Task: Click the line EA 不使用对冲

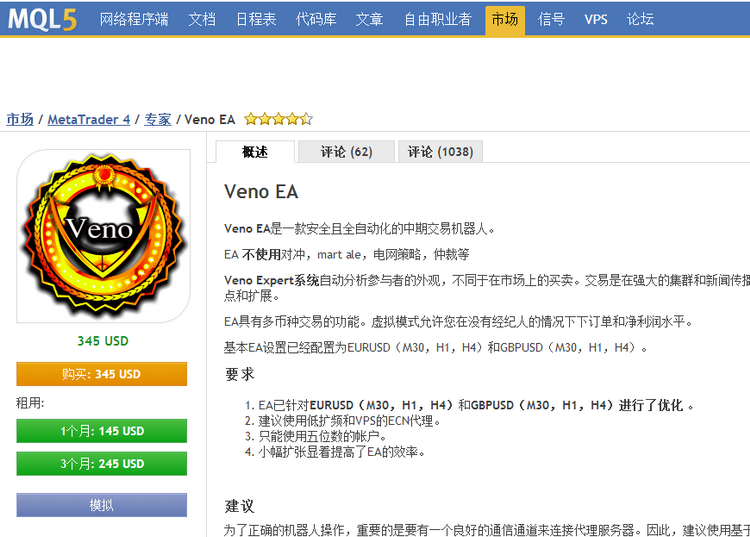Action: click(x=346, y=254)
